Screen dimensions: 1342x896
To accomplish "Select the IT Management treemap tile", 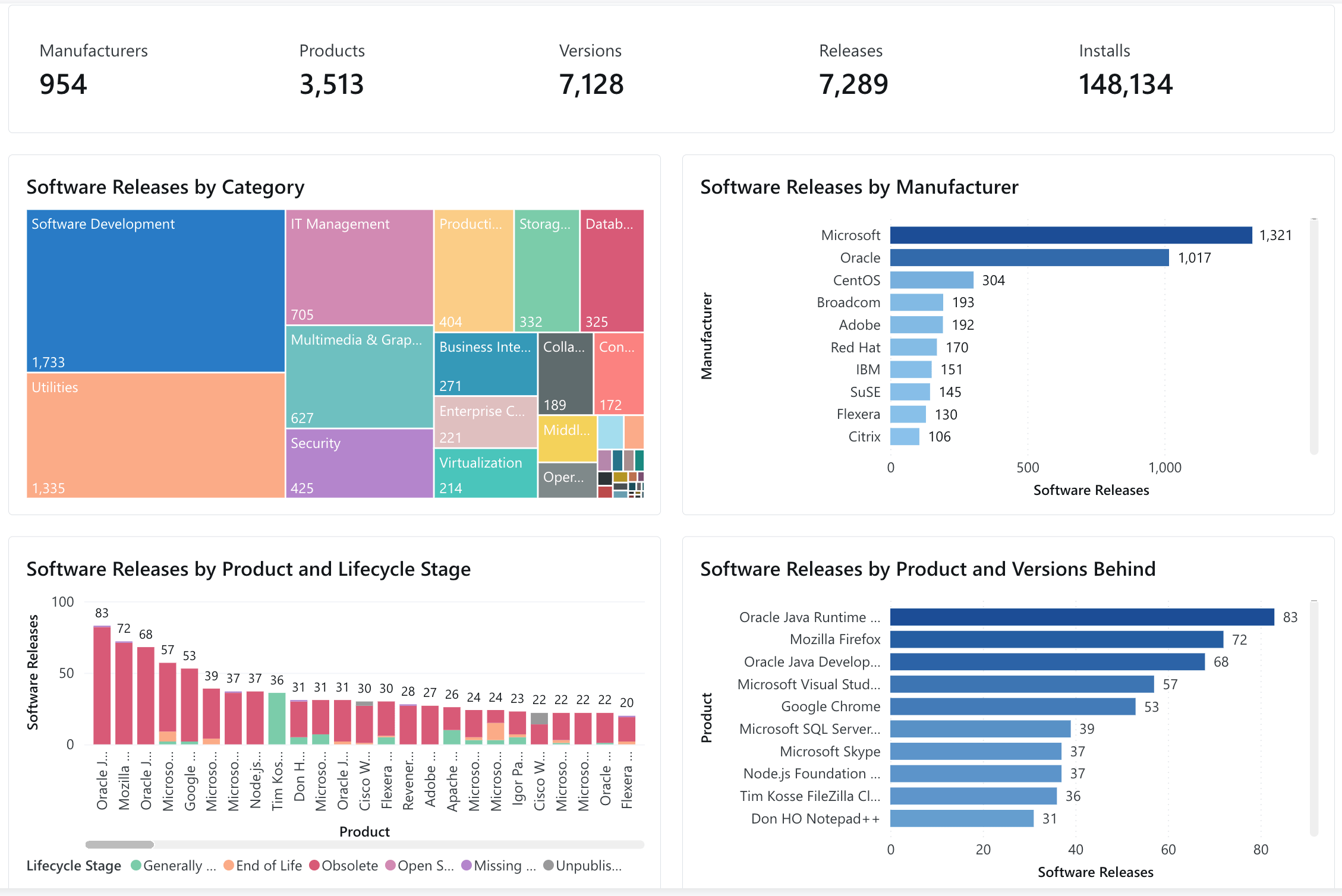I will [358, 267].
